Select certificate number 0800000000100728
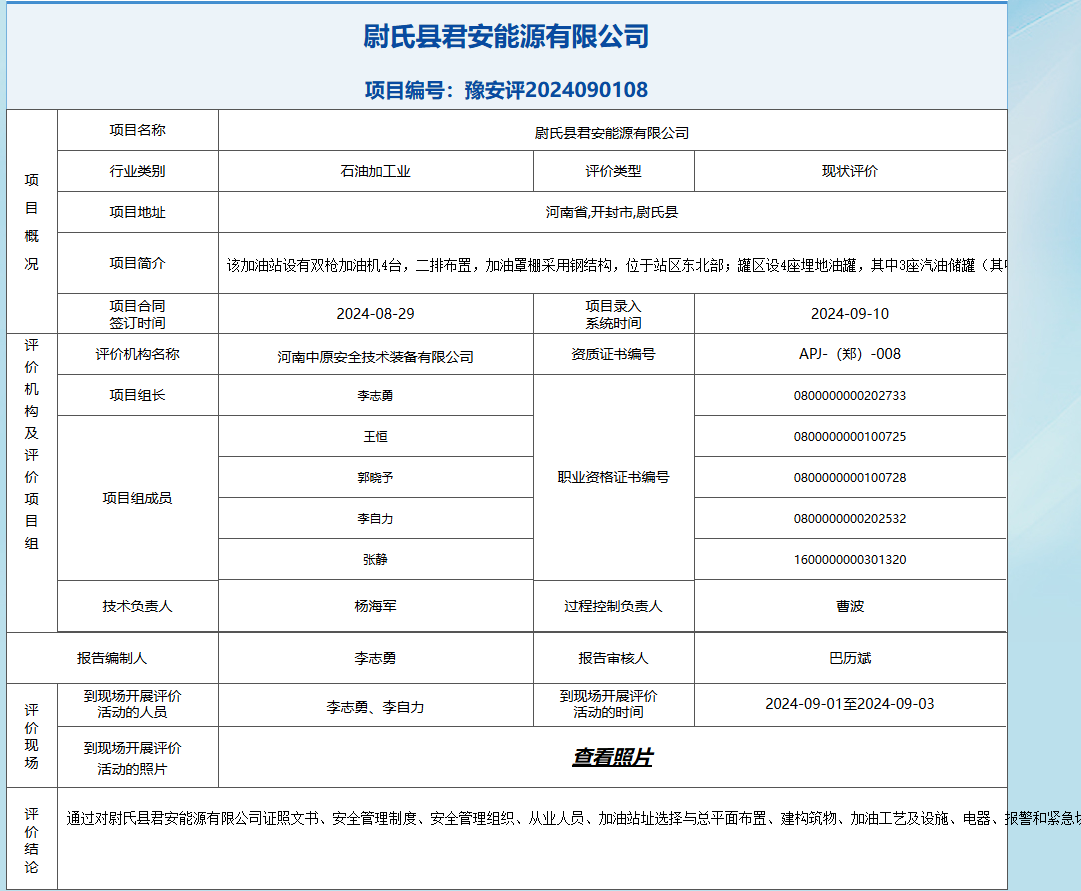Viewport: 1081px width, 891px height. 850,478
